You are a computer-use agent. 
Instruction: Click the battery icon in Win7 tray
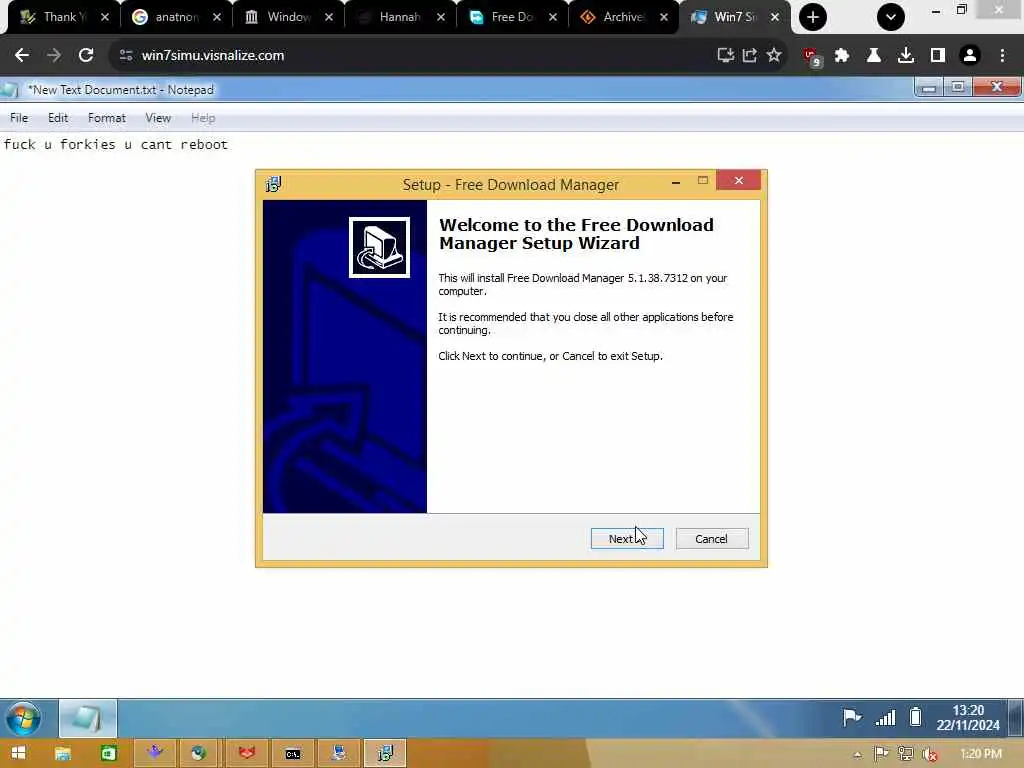916,717
